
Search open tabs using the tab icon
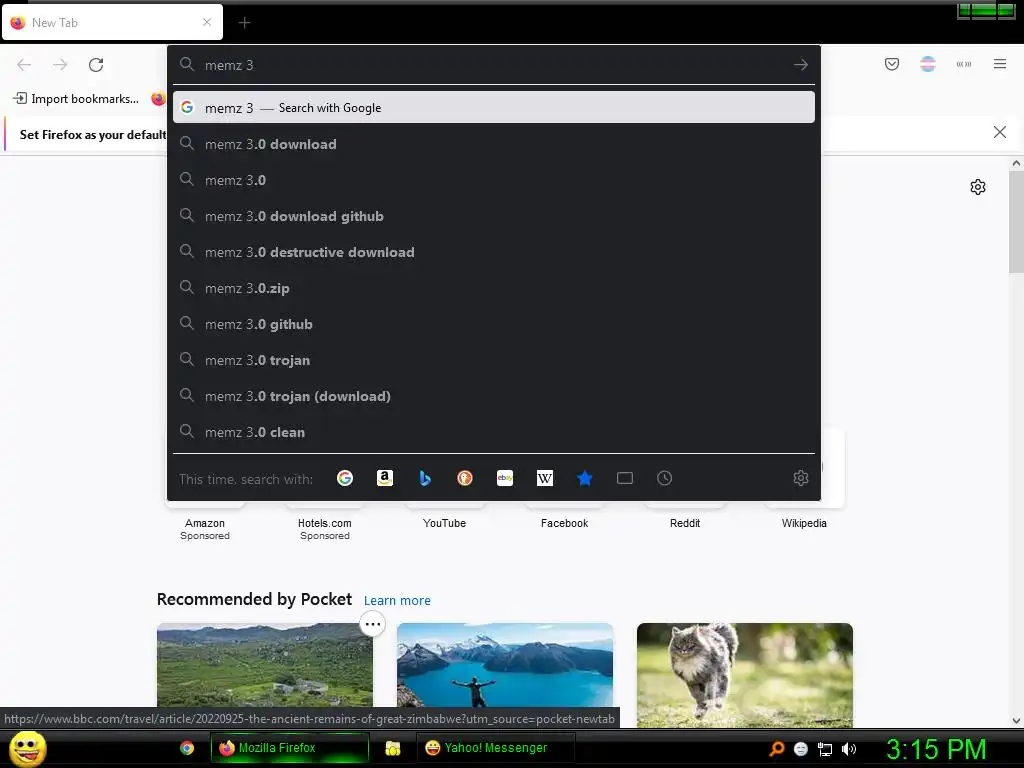[x=624, y=478]
